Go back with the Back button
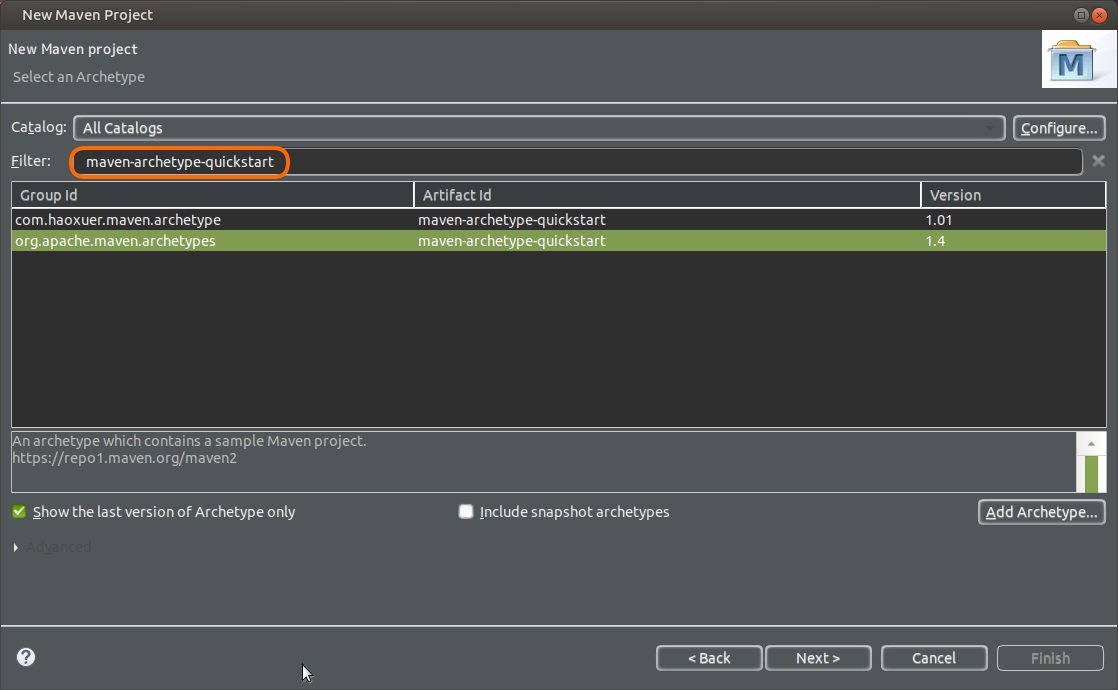 click(709, 658)
